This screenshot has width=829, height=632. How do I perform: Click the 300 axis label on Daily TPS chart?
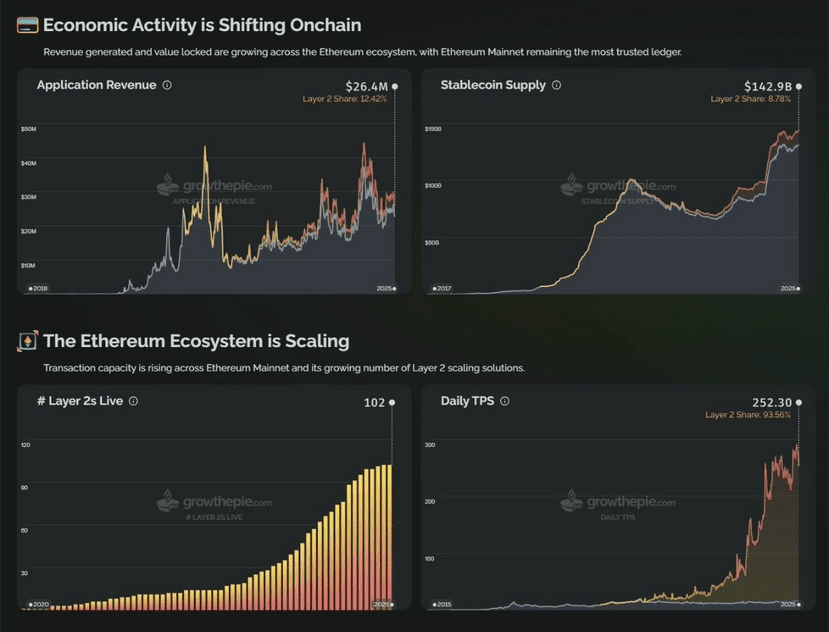point(430,445)
